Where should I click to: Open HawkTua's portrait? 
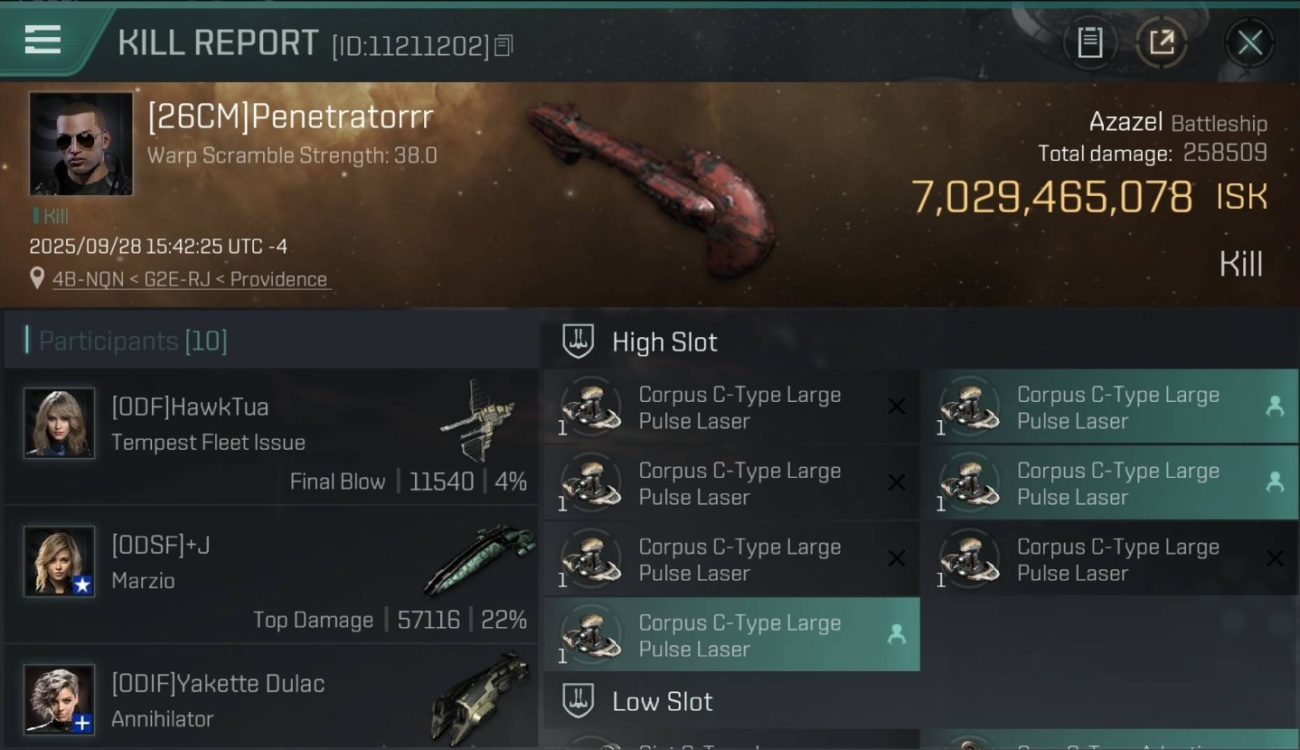point(59,423)
